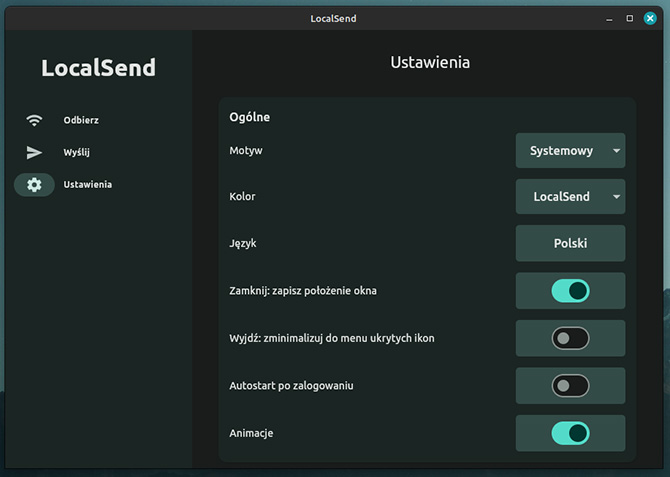Click the Kolor setting label

242,197
